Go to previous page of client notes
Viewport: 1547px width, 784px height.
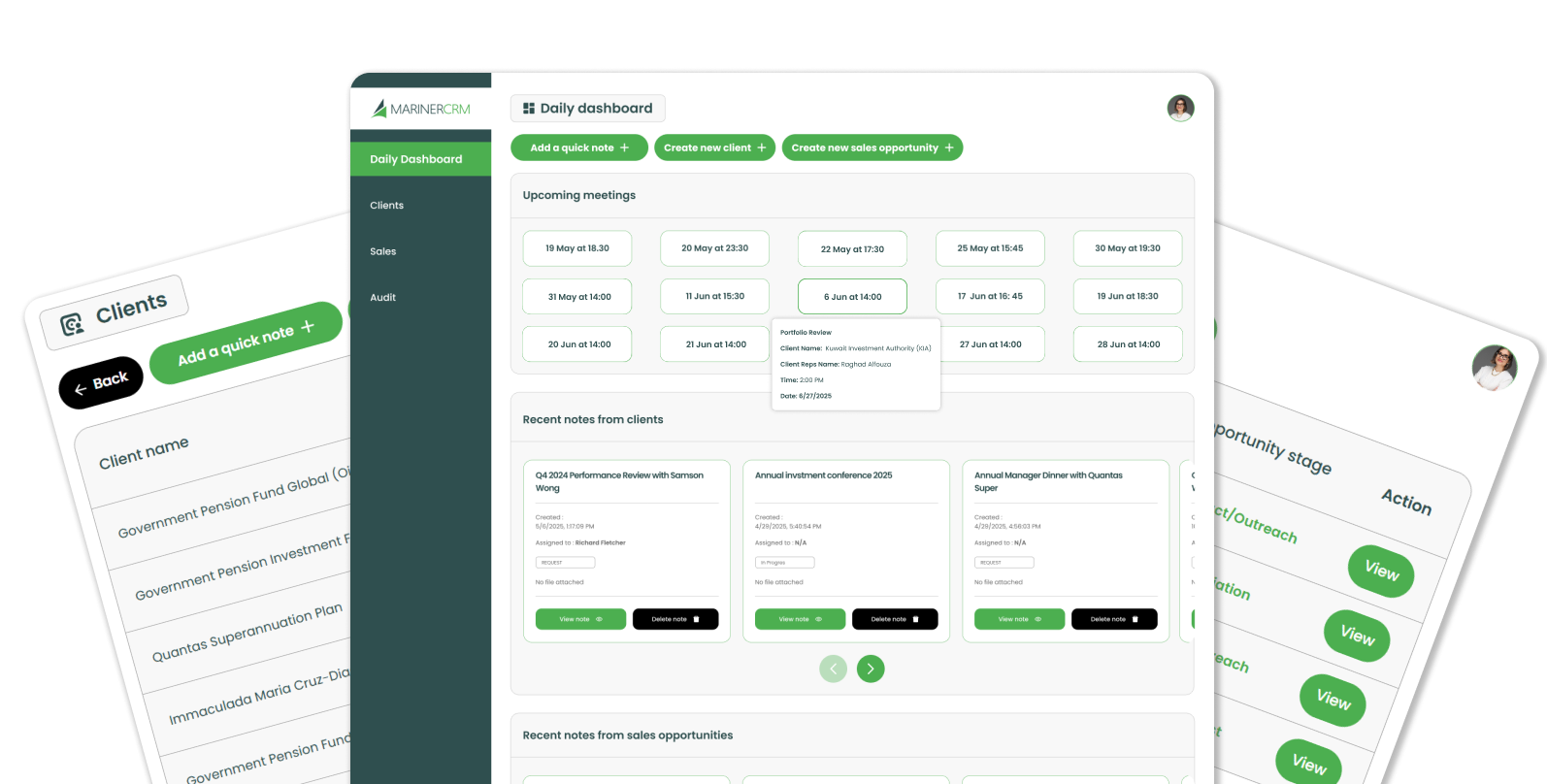pyautogui.click(x=833, y=669)
